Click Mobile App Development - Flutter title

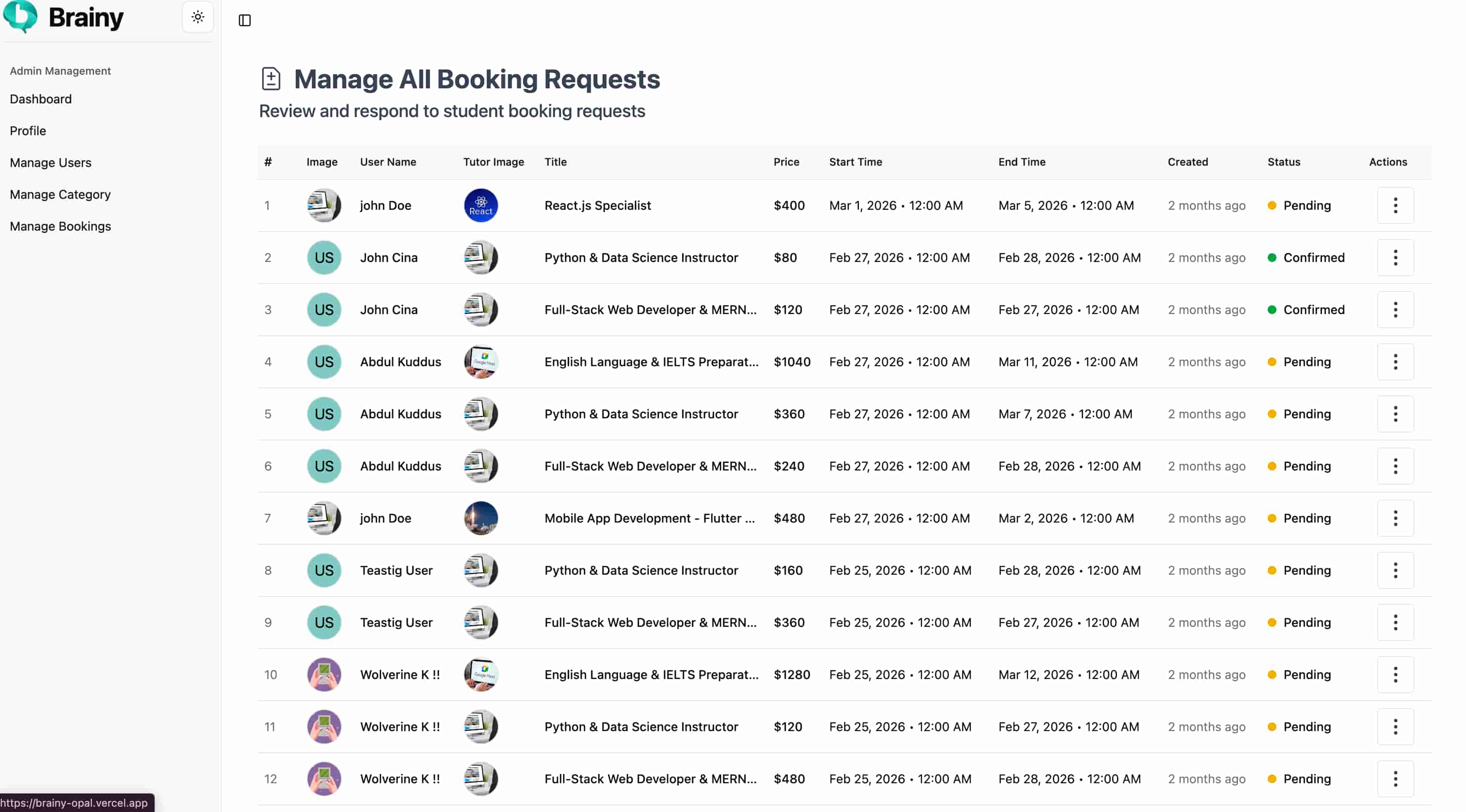(649, 518)
